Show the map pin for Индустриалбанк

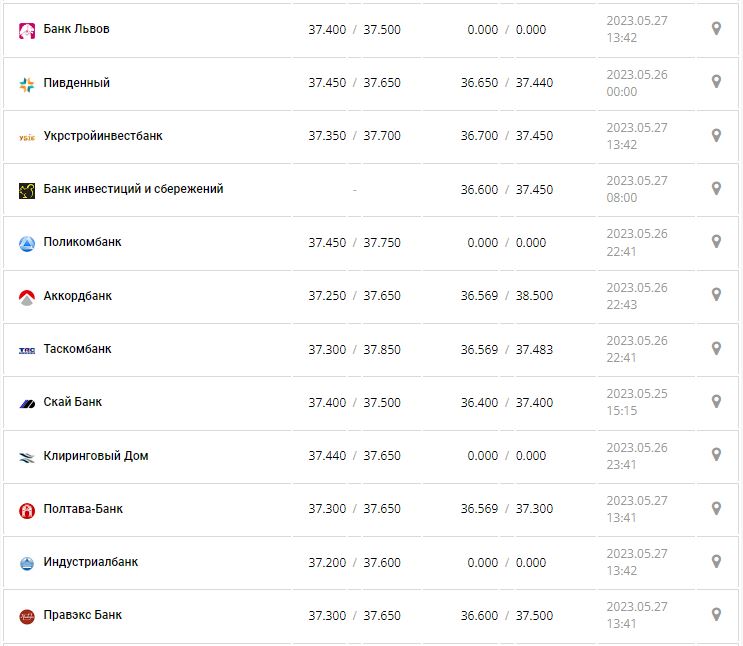tap(716, 561)
